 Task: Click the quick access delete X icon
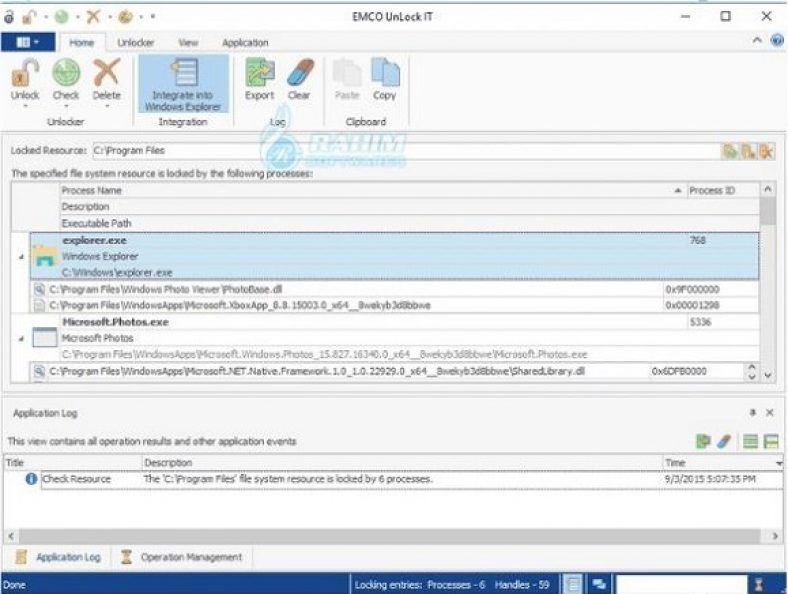tap(93, 17)
